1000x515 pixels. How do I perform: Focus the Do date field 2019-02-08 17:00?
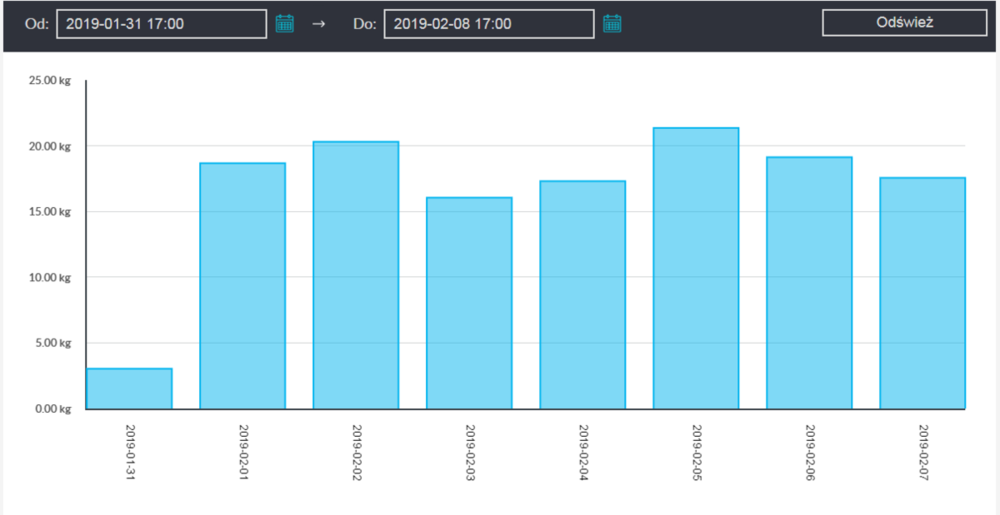click(x=489, y=24)
